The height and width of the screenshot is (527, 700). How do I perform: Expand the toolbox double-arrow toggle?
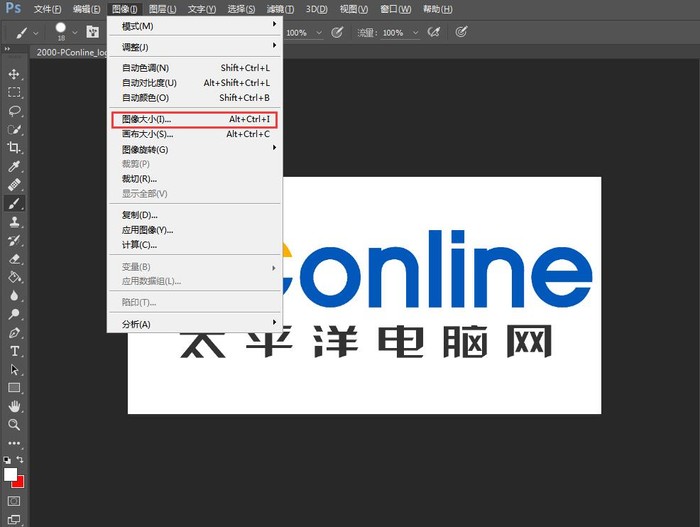(x=7, y=49)
